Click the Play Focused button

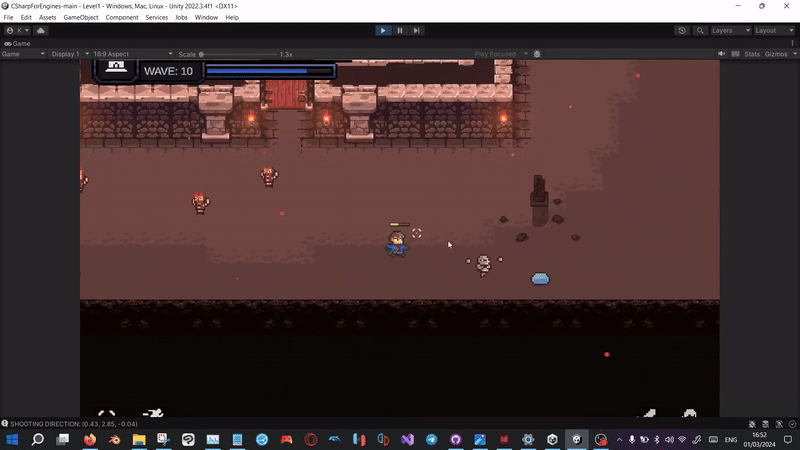pos(498,54)
